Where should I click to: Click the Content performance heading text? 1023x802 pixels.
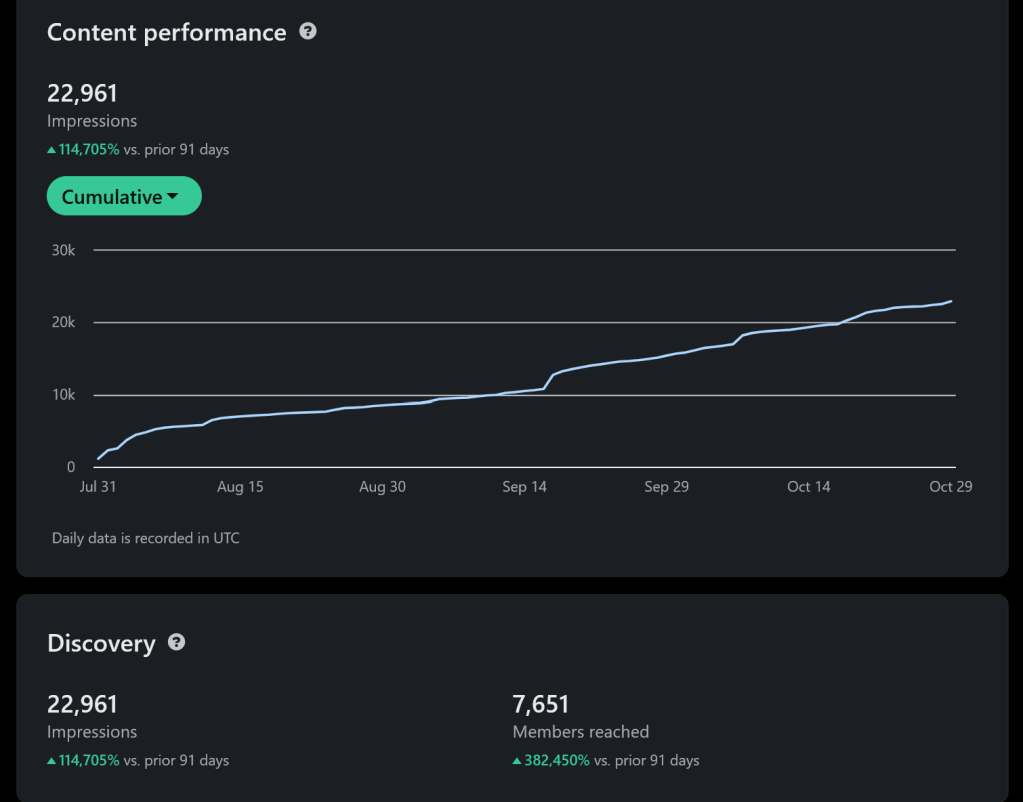166,33
